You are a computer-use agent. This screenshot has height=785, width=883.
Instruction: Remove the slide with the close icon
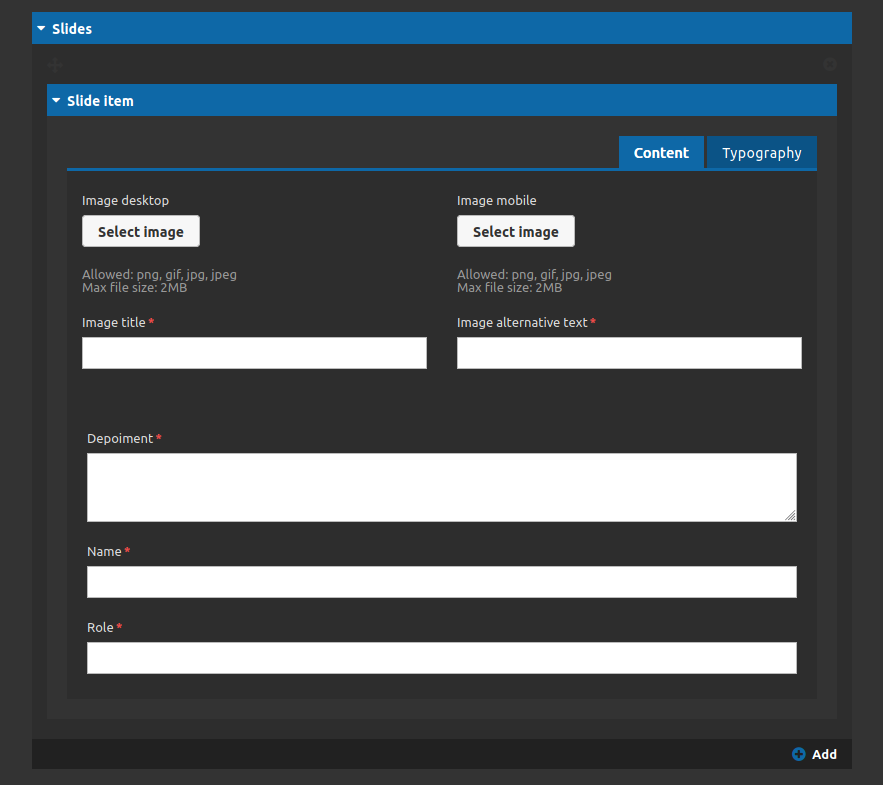coord(830,64)
